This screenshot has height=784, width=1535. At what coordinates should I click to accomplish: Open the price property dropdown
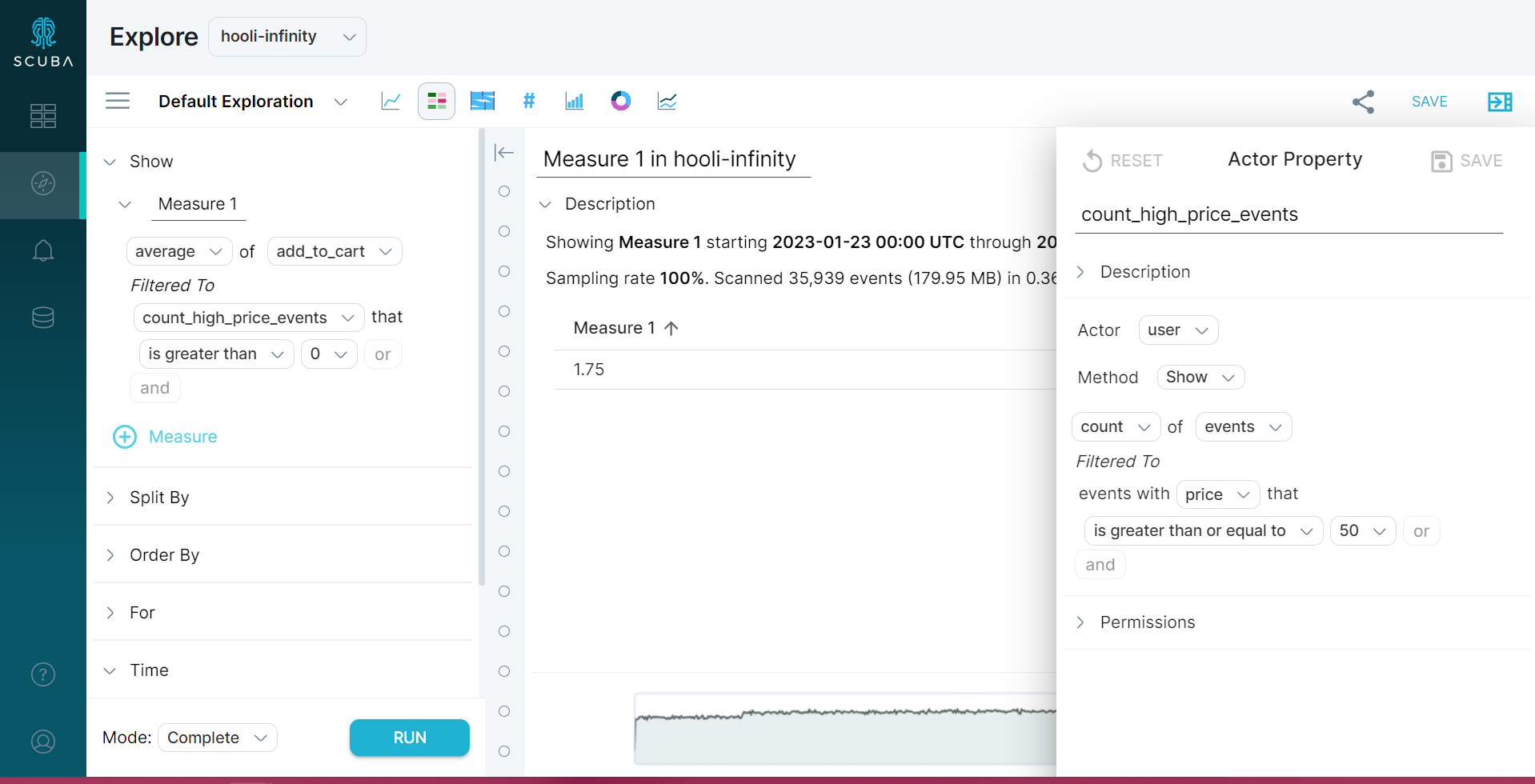pos(1218,494)
